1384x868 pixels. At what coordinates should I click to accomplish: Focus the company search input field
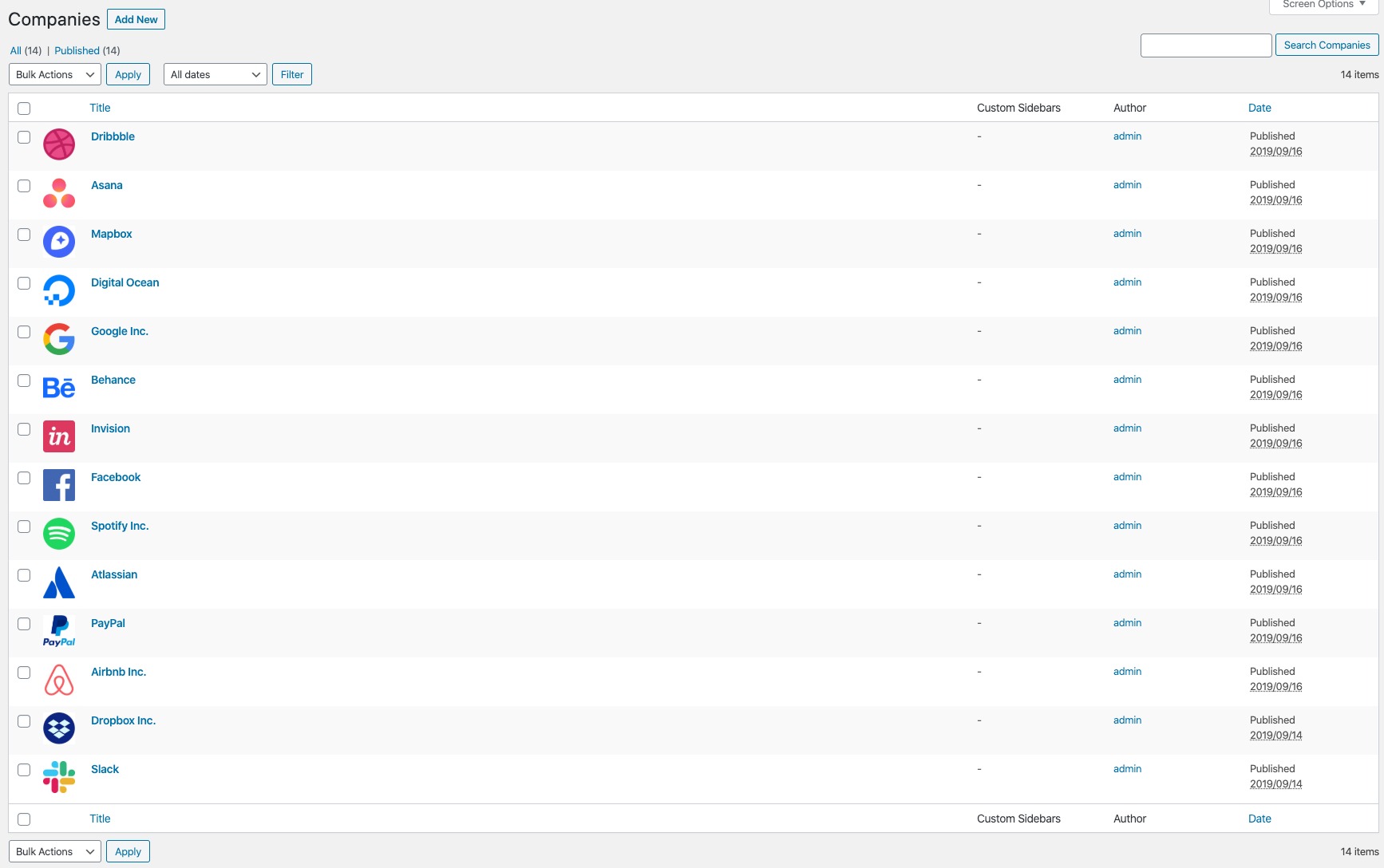[x=1206, y=45]
